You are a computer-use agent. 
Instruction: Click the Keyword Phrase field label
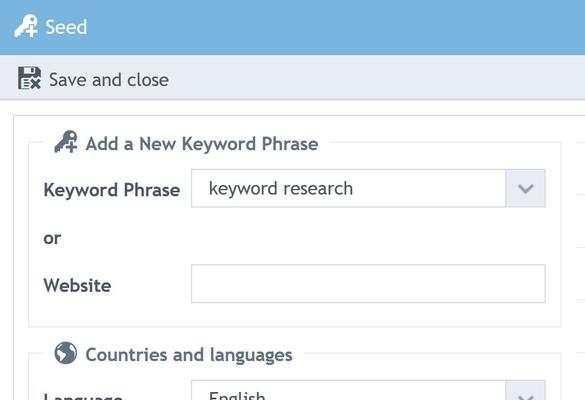coord(112,190)
